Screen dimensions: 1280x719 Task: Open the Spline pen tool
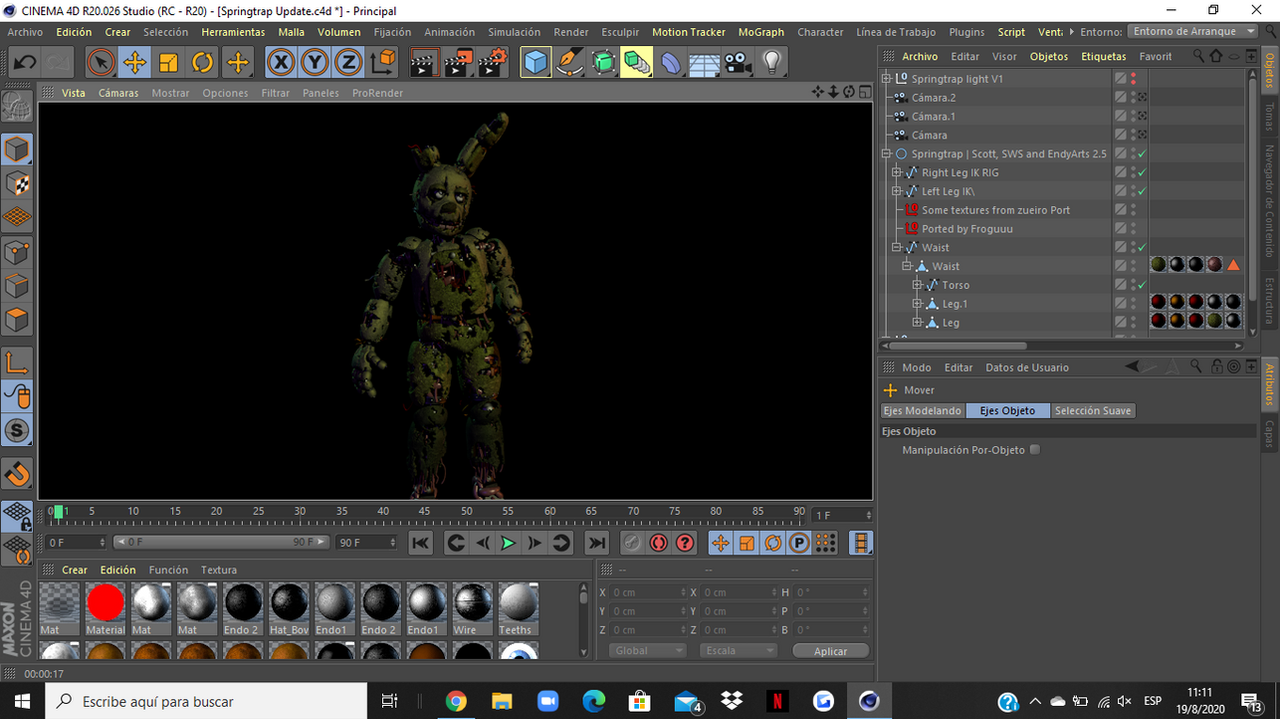pyautogui.click(x=570, y=63)
